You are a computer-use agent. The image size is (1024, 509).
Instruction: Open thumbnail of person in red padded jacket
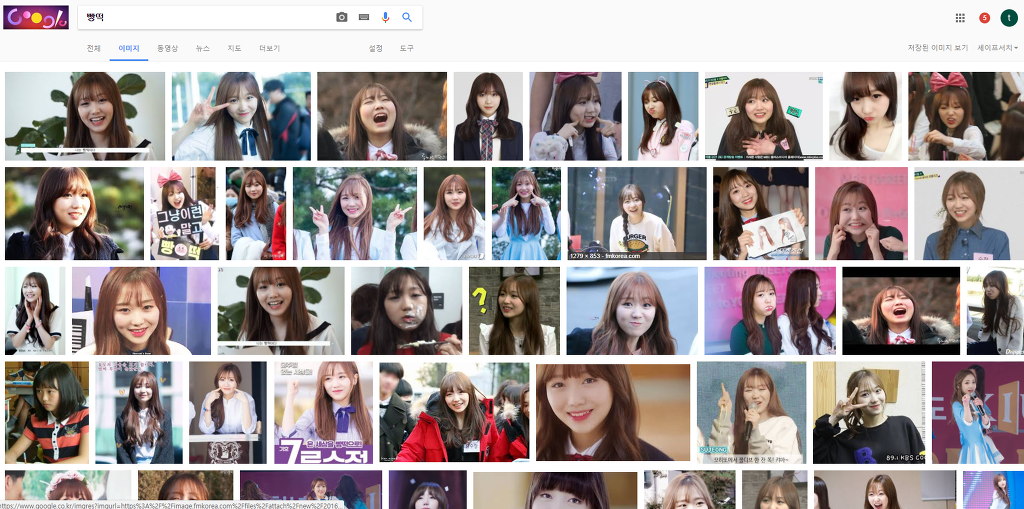[x=455, y=412]
